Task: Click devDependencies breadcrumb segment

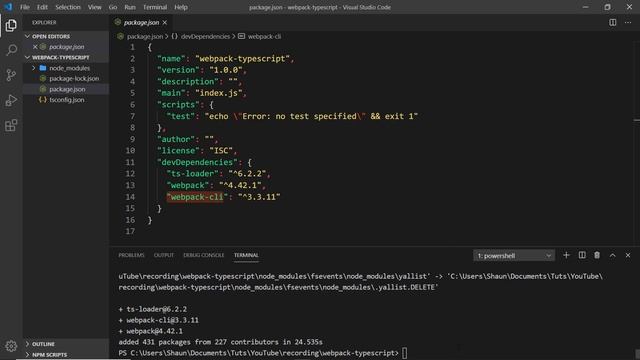Action: [205, 36]
